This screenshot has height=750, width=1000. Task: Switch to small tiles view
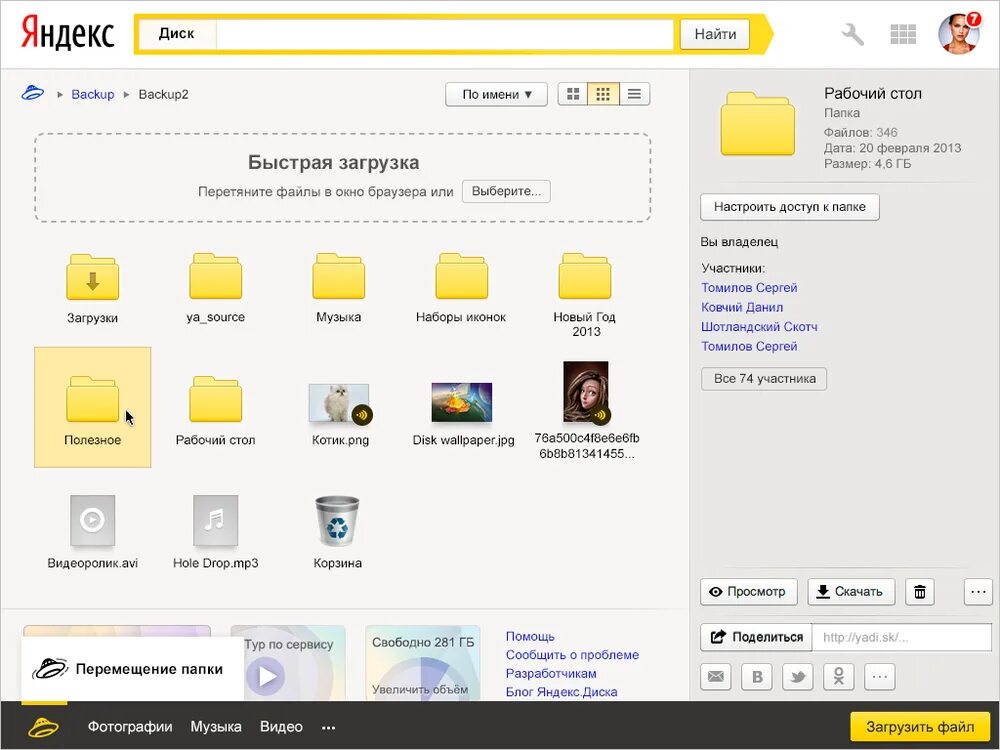[603, 94]
